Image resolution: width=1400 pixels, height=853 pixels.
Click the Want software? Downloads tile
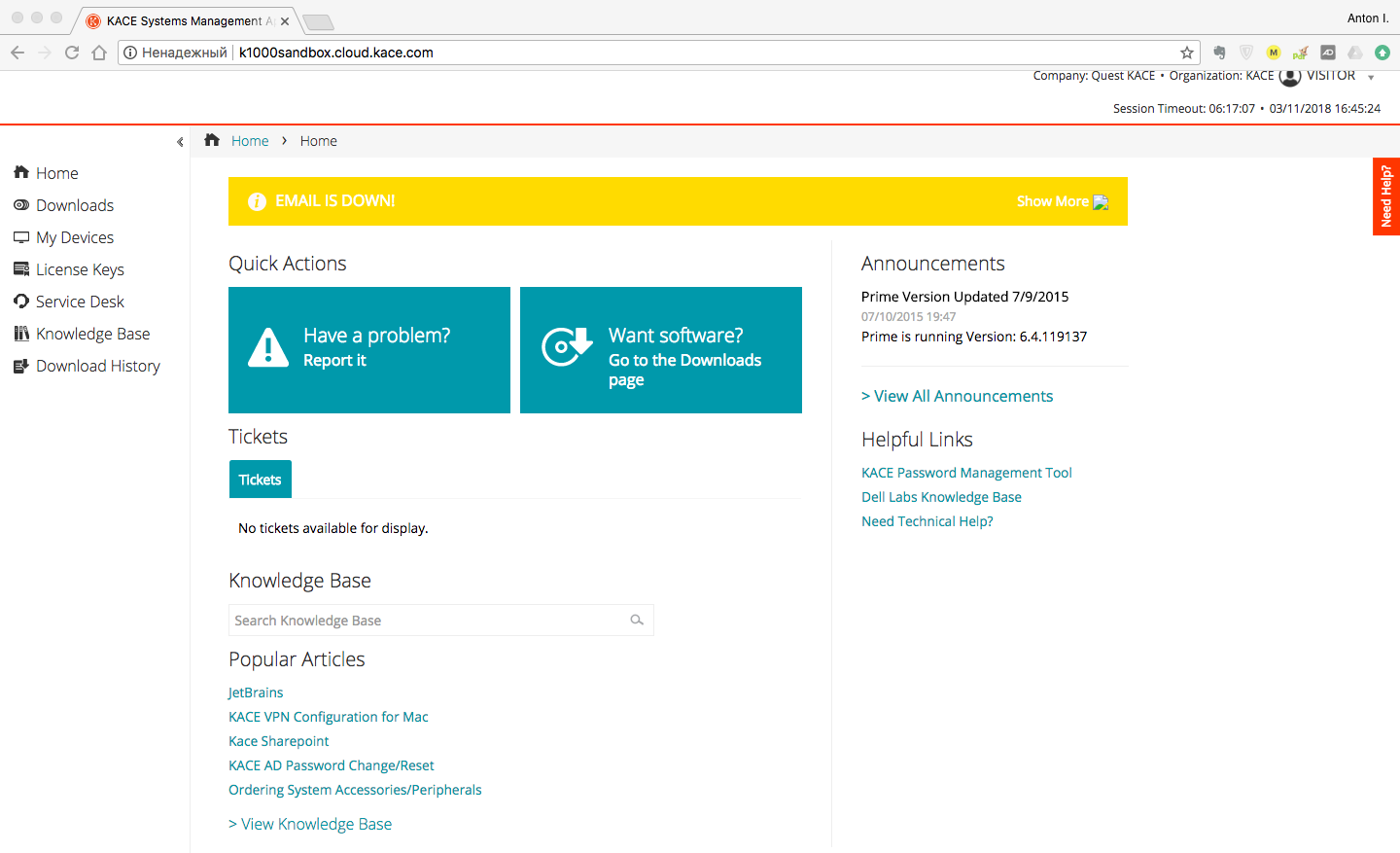pyautogui.click(x=661, y=350)
